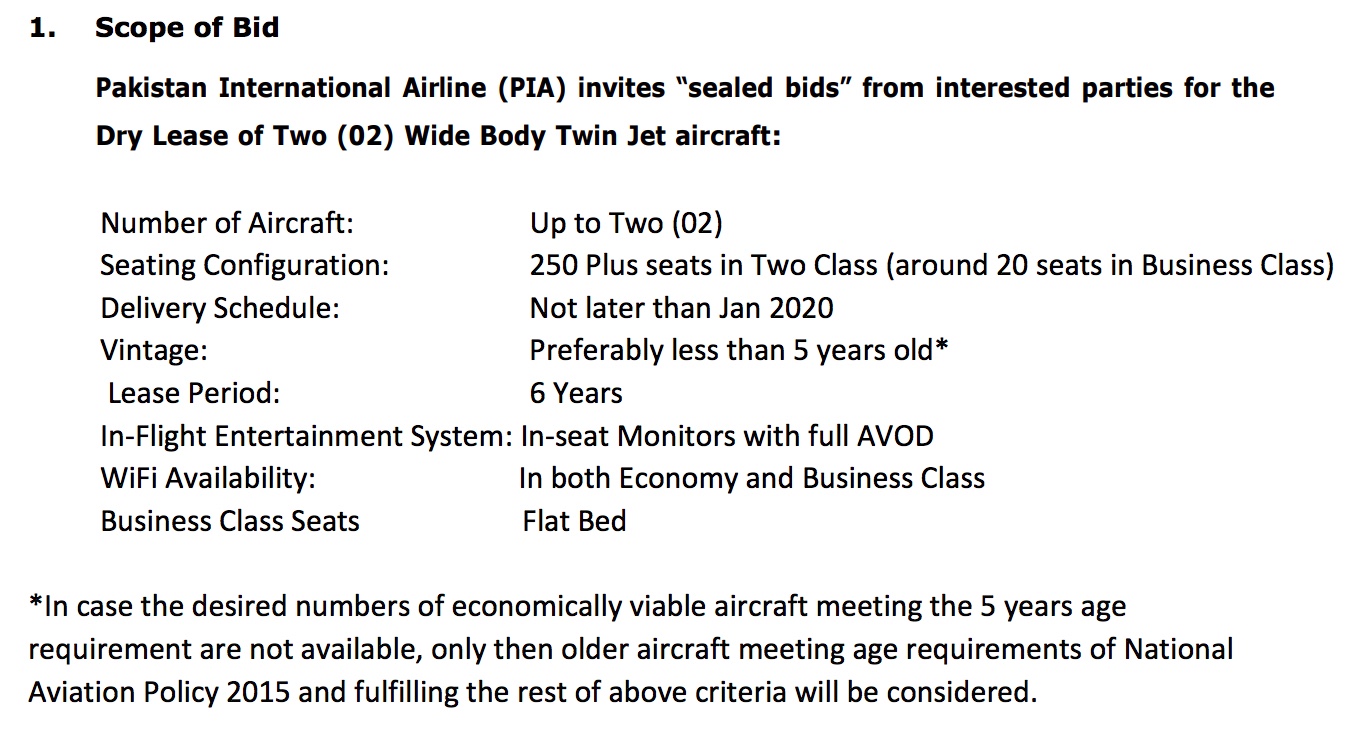This screenshot has width=1357, height=730.
Task: Click the 'Business Class Seats' label
Action: click(x=230, y=521)
